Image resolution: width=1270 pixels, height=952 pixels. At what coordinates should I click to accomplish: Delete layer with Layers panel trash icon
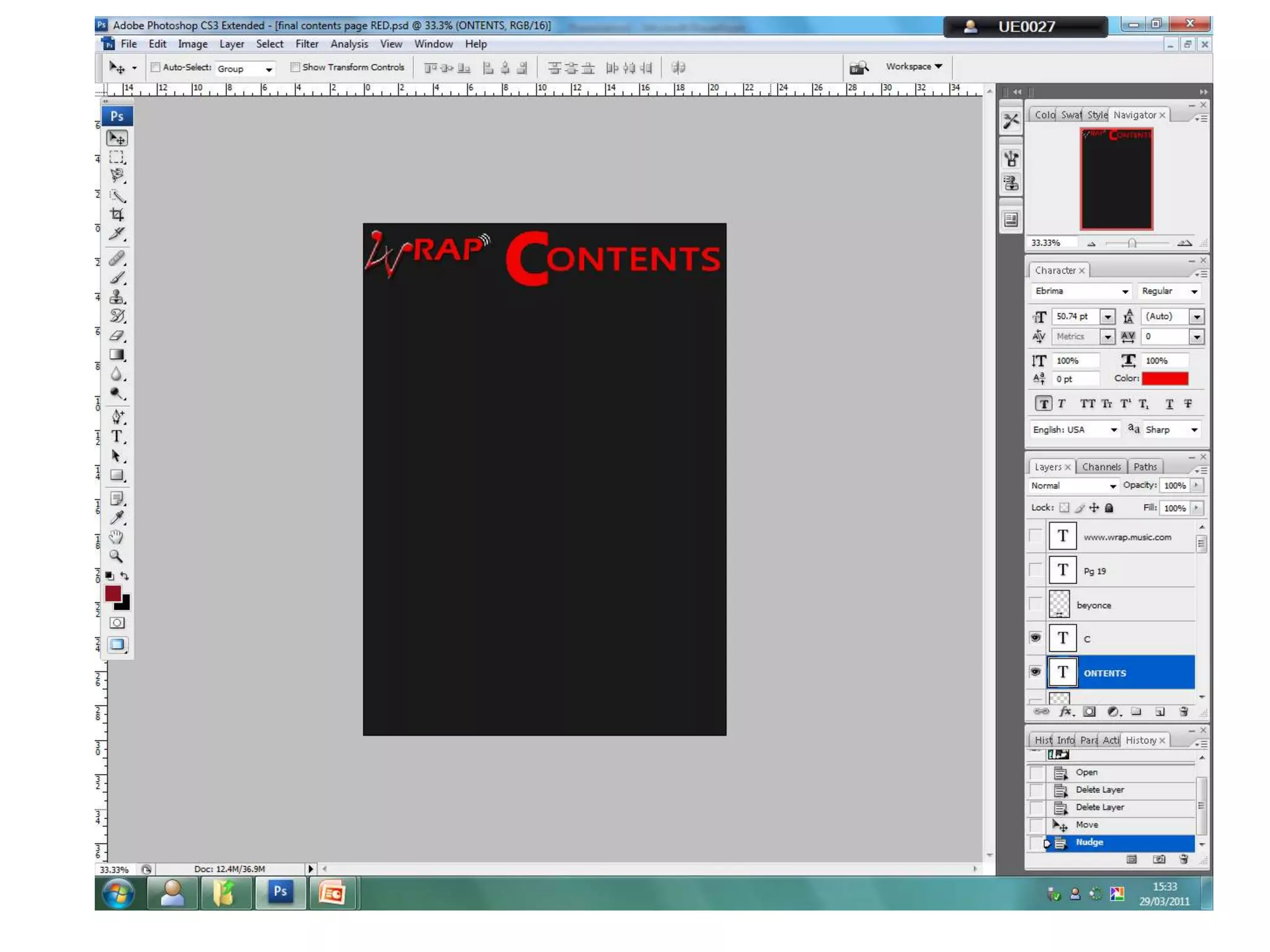(1183, 712)
